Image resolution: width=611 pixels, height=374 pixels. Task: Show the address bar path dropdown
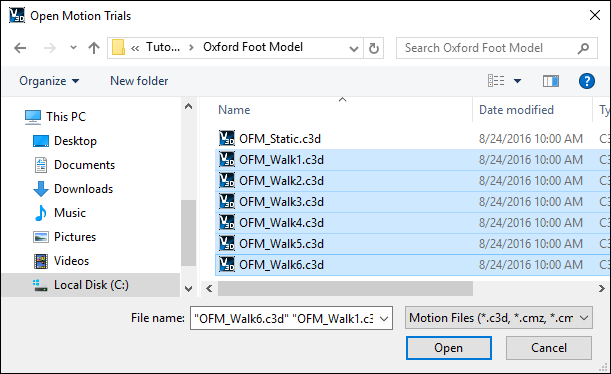[353, 49]
